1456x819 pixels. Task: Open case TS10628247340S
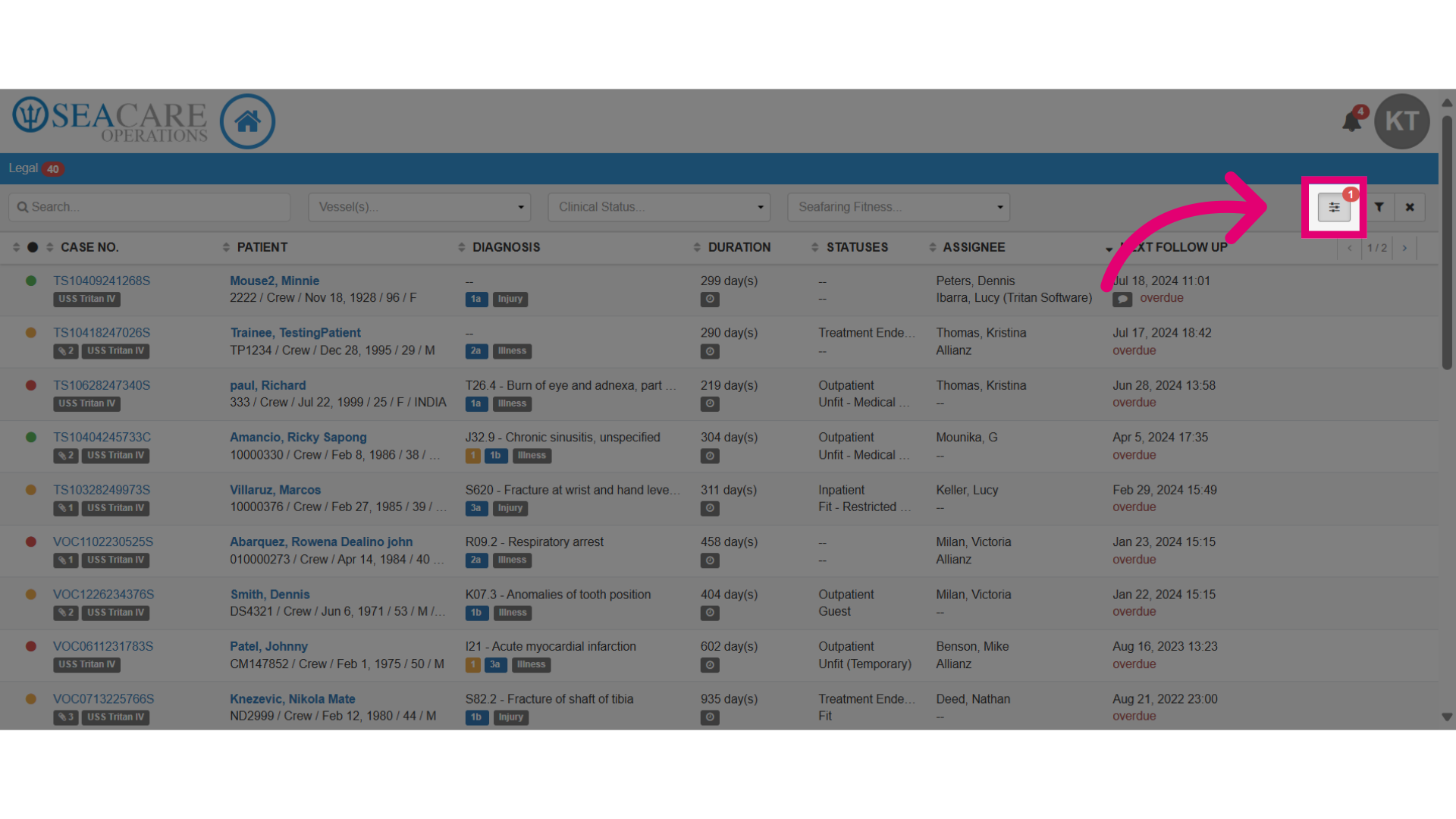pyautogui.click(x=102, y=385)
